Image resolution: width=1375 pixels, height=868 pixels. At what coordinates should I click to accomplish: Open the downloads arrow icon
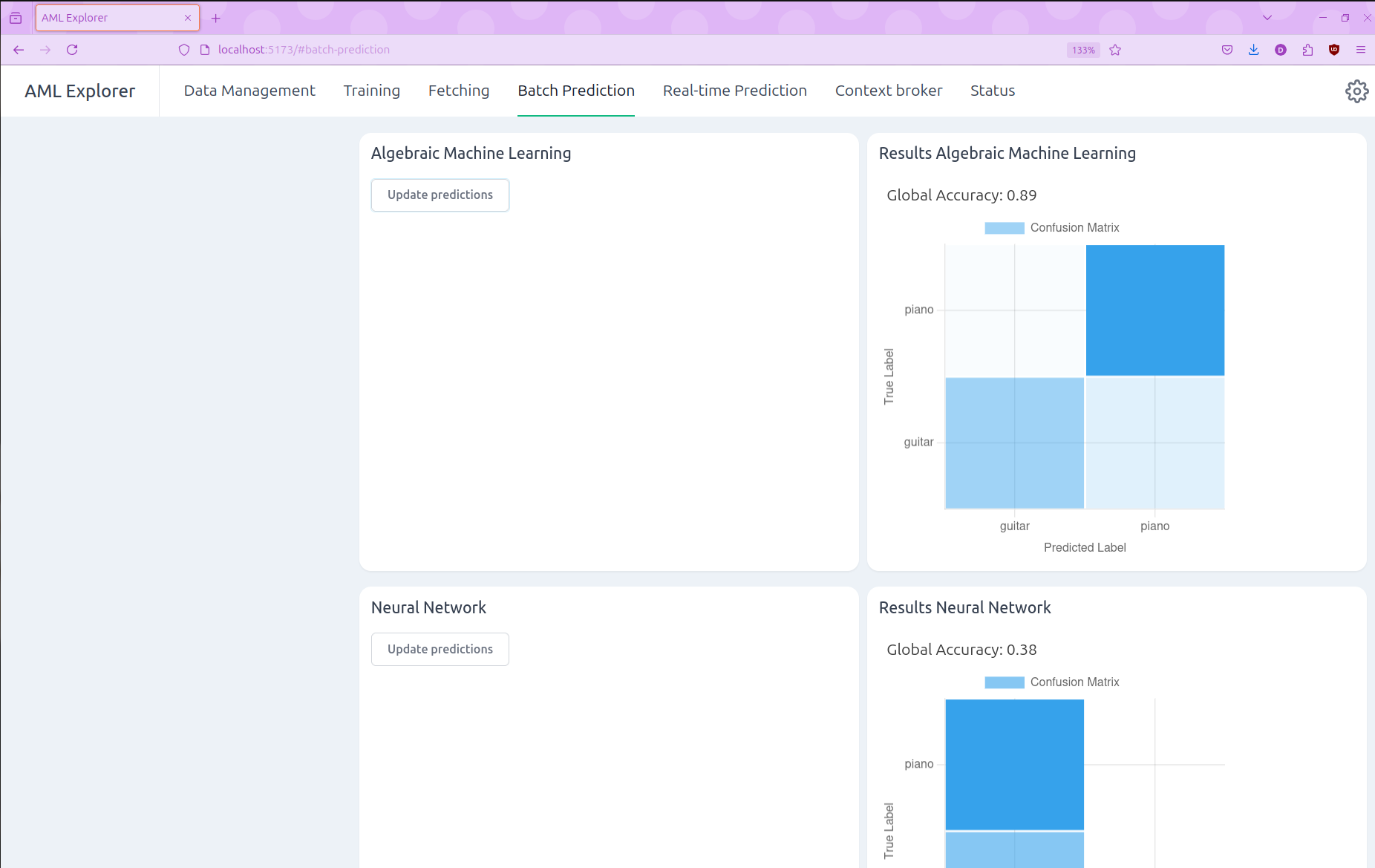pos(1254,50)
